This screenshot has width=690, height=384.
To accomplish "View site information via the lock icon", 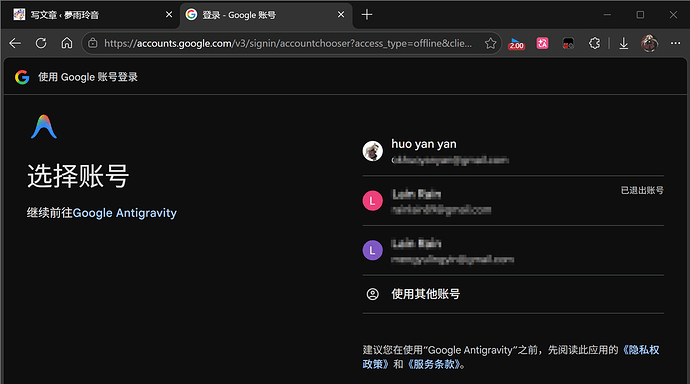I will tap(92, 43).
